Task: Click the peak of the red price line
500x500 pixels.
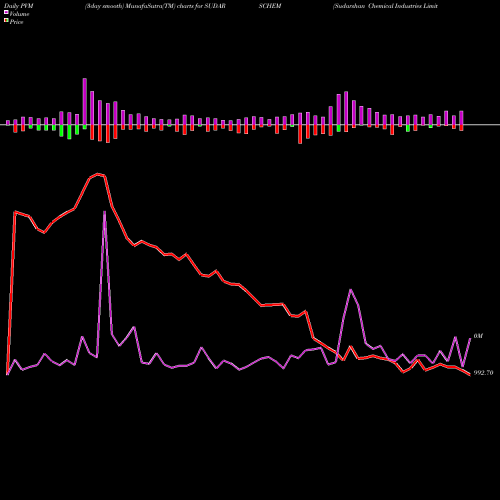Action: 98,174
